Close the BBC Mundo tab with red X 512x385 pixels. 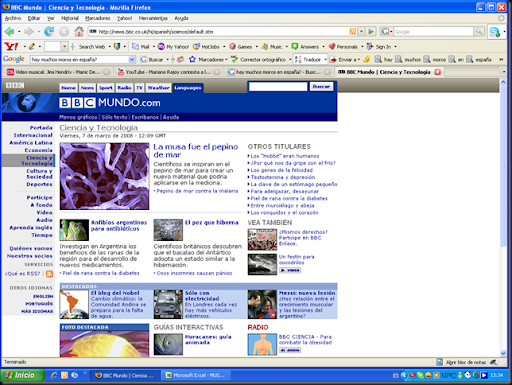click(438, 72)
